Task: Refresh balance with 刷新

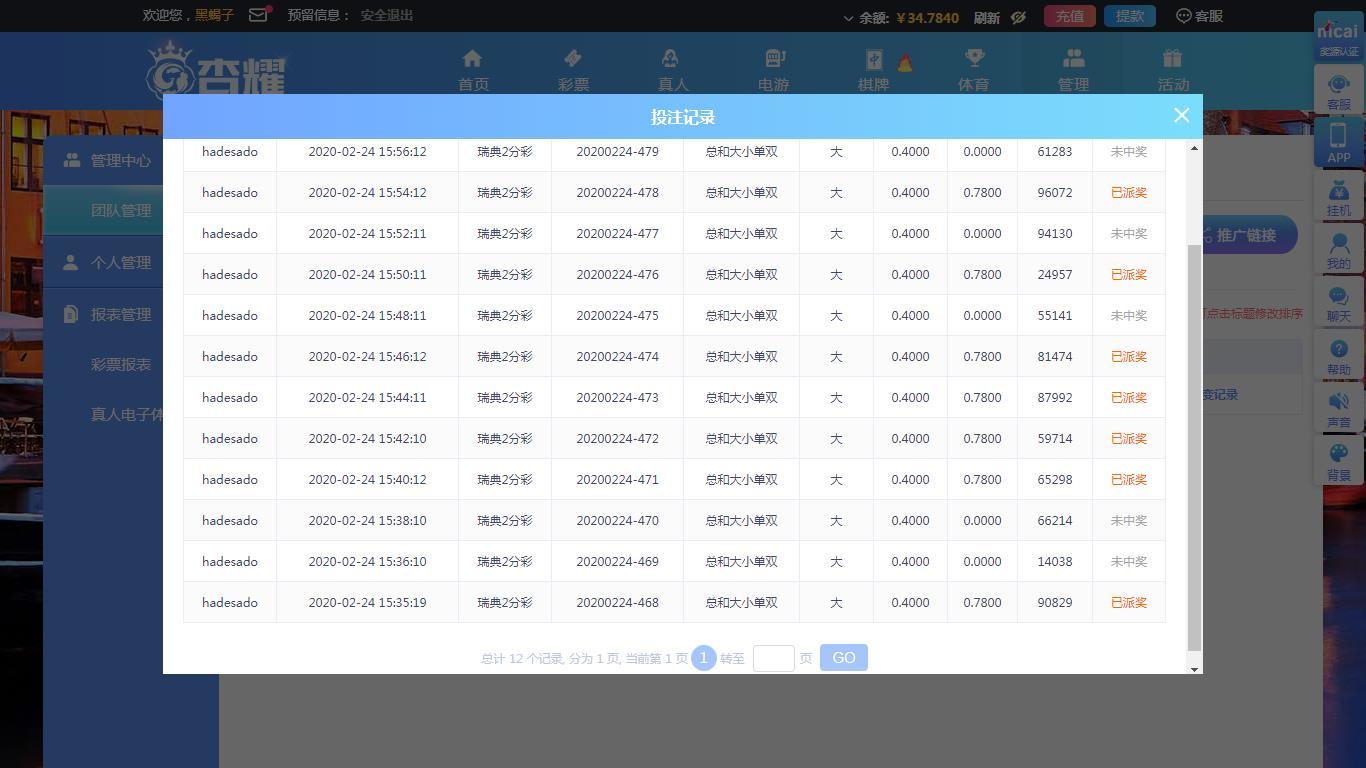Action: [987, 17]
